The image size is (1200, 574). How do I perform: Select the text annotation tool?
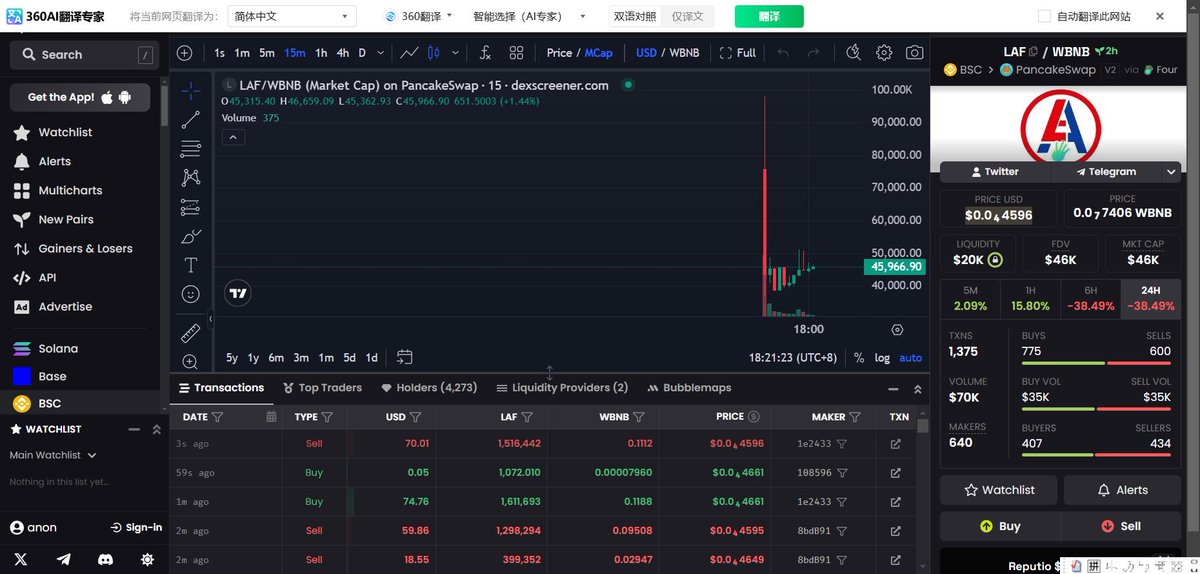(x=191, y=265)
